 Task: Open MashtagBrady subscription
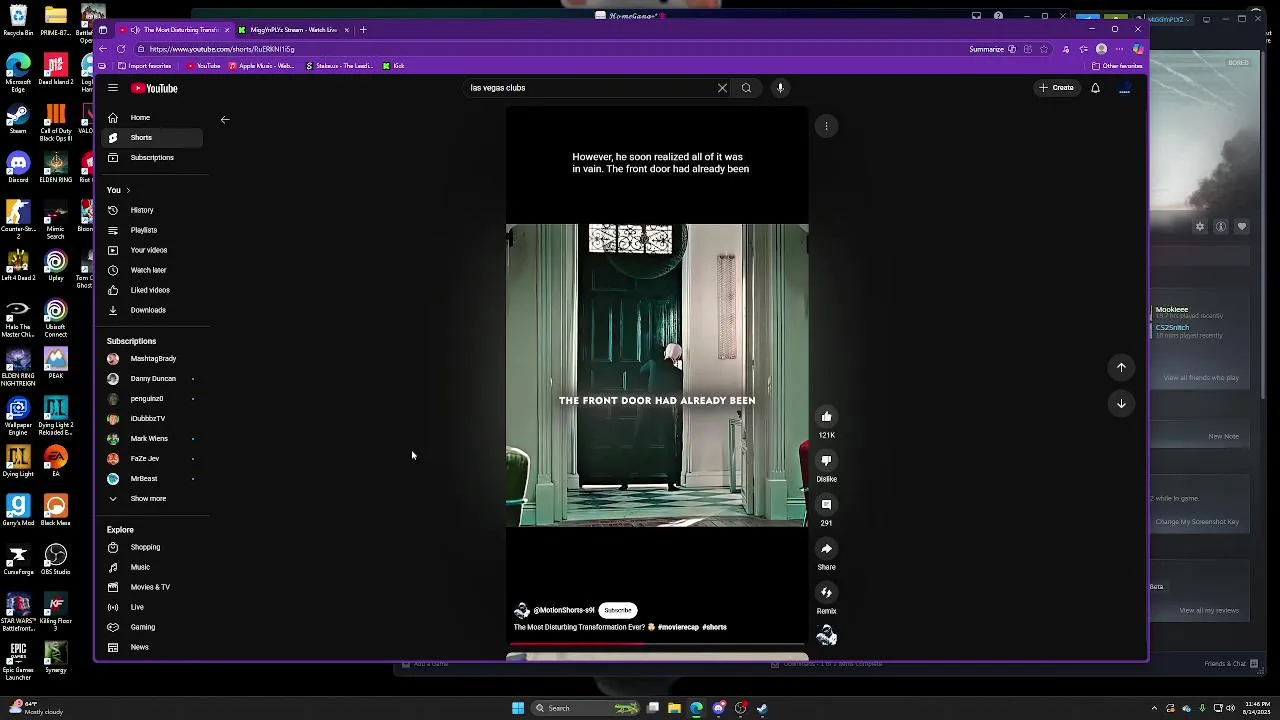click(153, 358)
